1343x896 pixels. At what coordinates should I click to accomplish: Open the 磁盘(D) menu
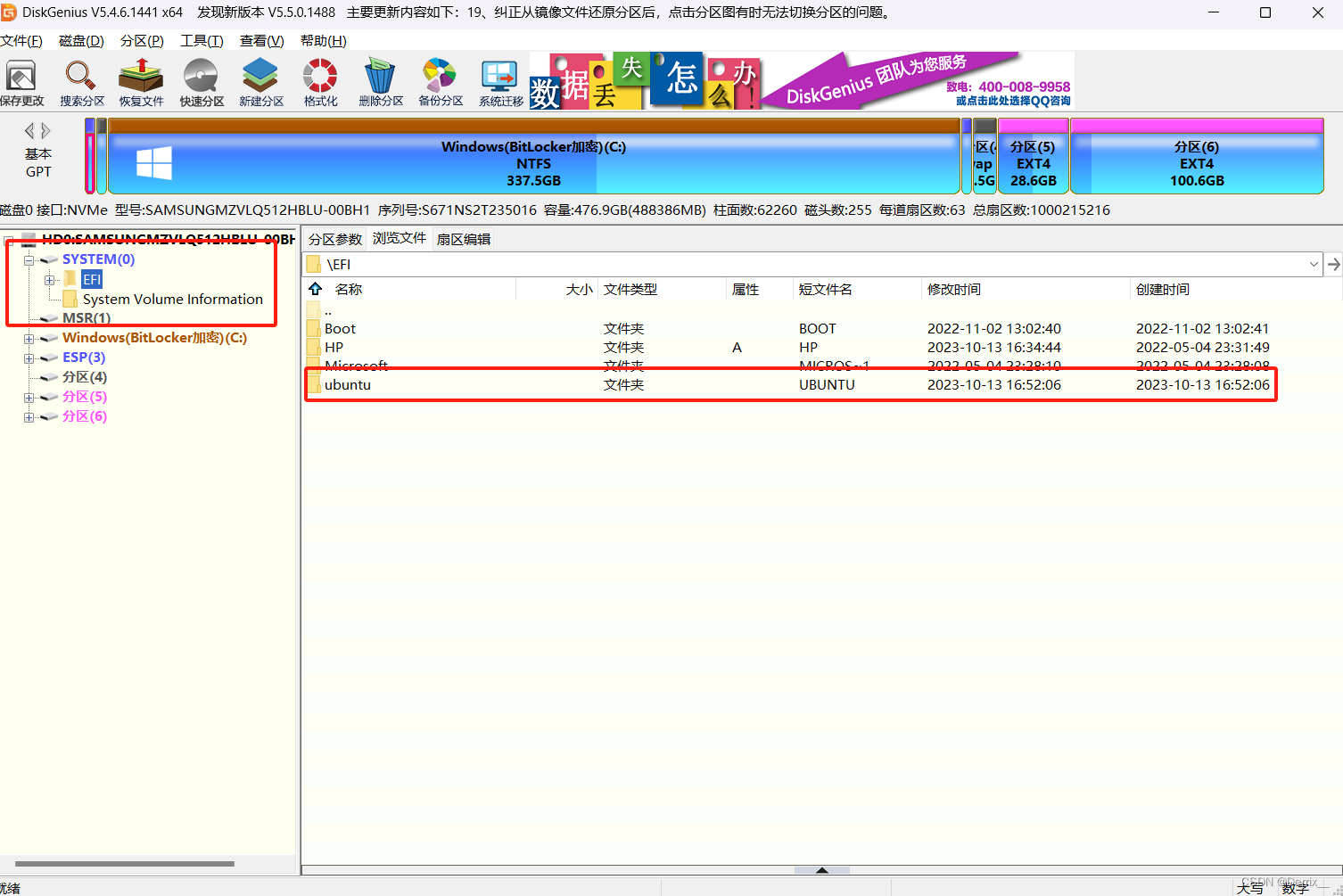[81, 41]
